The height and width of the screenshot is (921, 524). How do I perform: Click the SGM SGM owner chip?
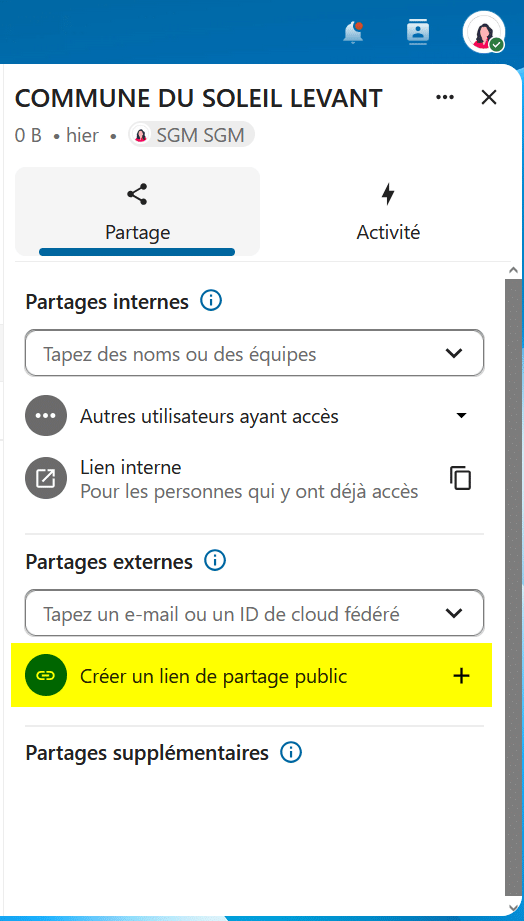point(192,135)
